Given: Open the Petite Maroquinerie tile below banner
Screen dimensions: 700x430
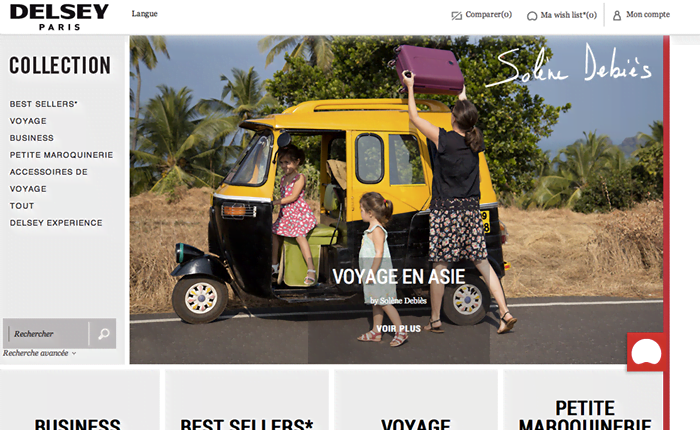Looking at the screenshot, I should coord(584,400).
